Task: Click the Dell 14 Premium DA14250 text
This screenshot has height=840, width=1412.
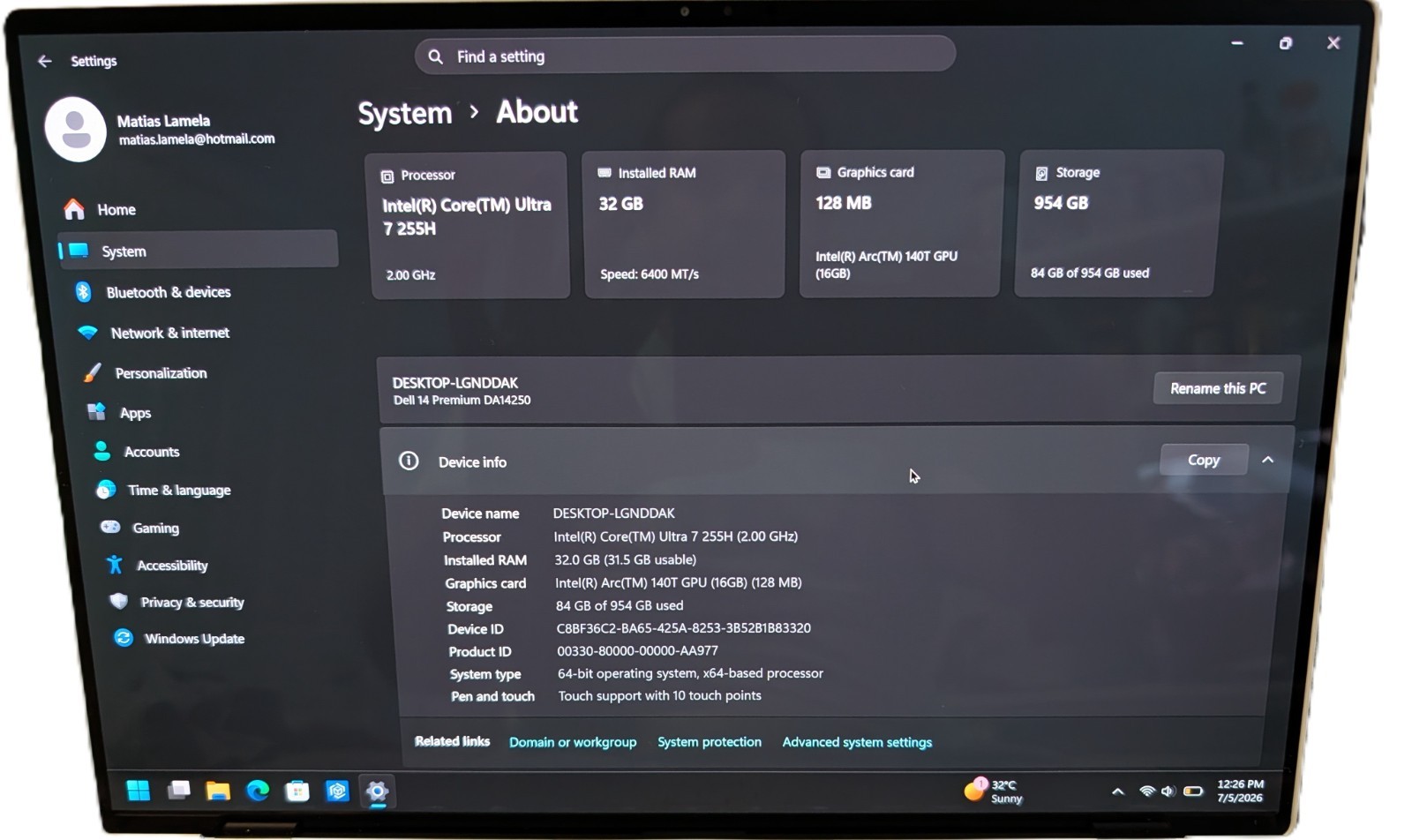Action: click(462, 401)
